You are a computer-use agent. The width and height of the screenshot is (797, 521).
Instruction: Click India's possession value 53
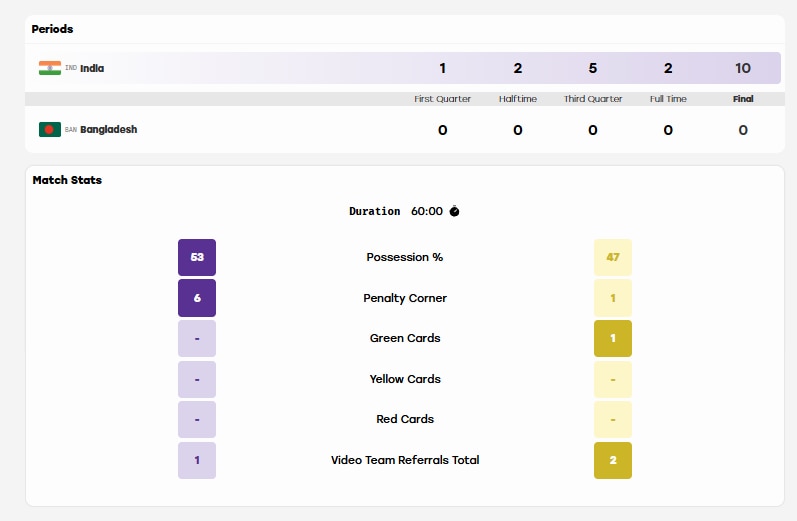(197, 257)
